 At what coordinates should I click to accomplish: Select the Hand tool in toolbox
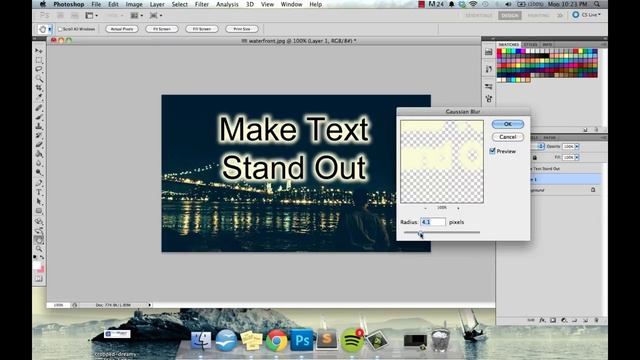tap(39, 240)
